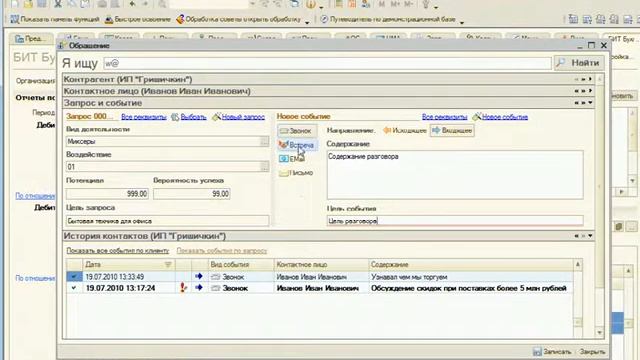Image resolution: width=640 pixels, height=360 pixels.
Task: Expand the 'Контактное лицо (Иванов Иван Иванович)' section
Action: pyautogui.click(x=590, y=91)
